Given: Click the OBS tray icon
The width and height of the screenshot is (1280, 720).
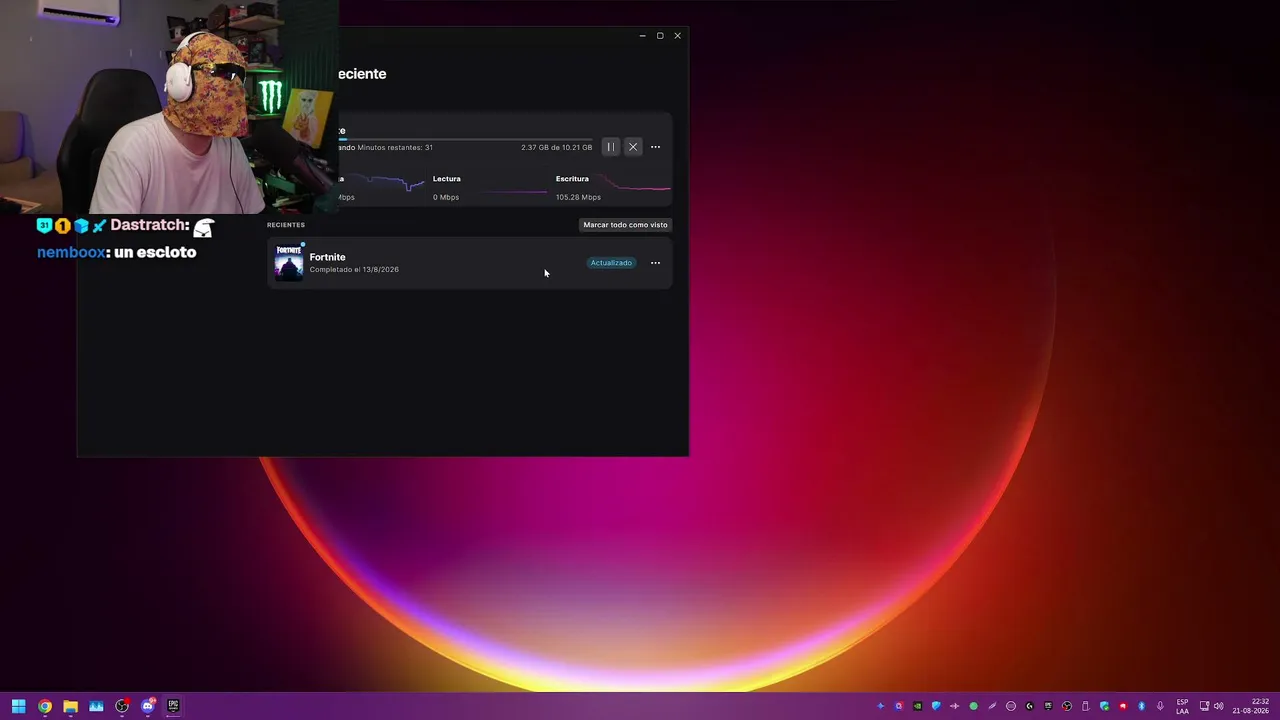Looking at the screenshot, I should point(1066,706).
